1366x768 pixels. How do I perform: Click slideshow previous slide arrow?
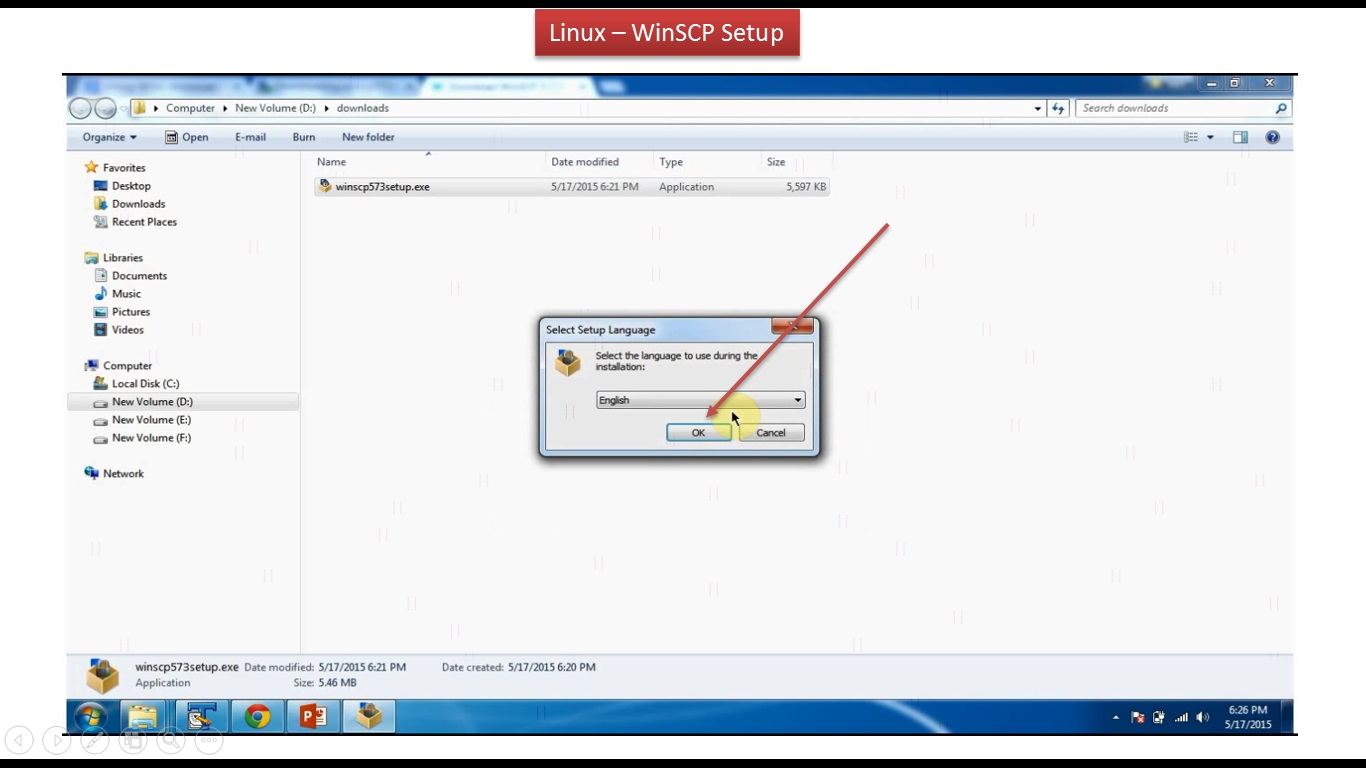click(19, 740)
